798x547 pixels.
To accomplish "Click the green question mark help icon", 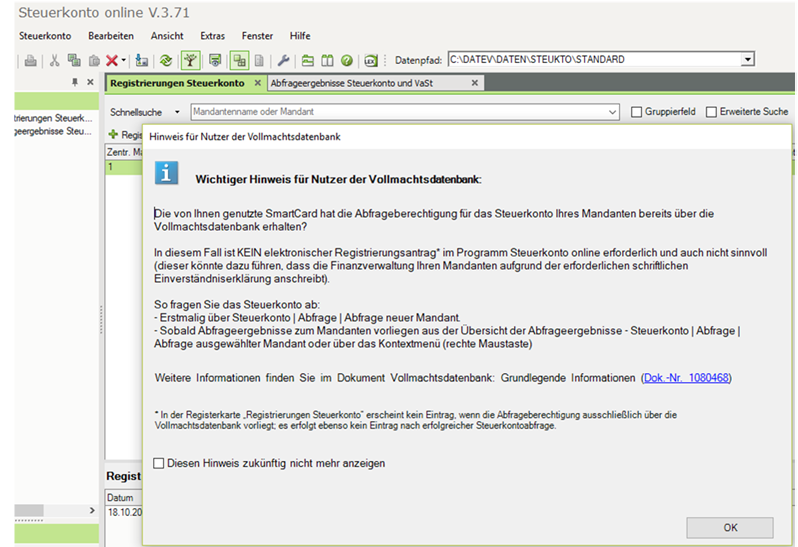I will point(347,61).
